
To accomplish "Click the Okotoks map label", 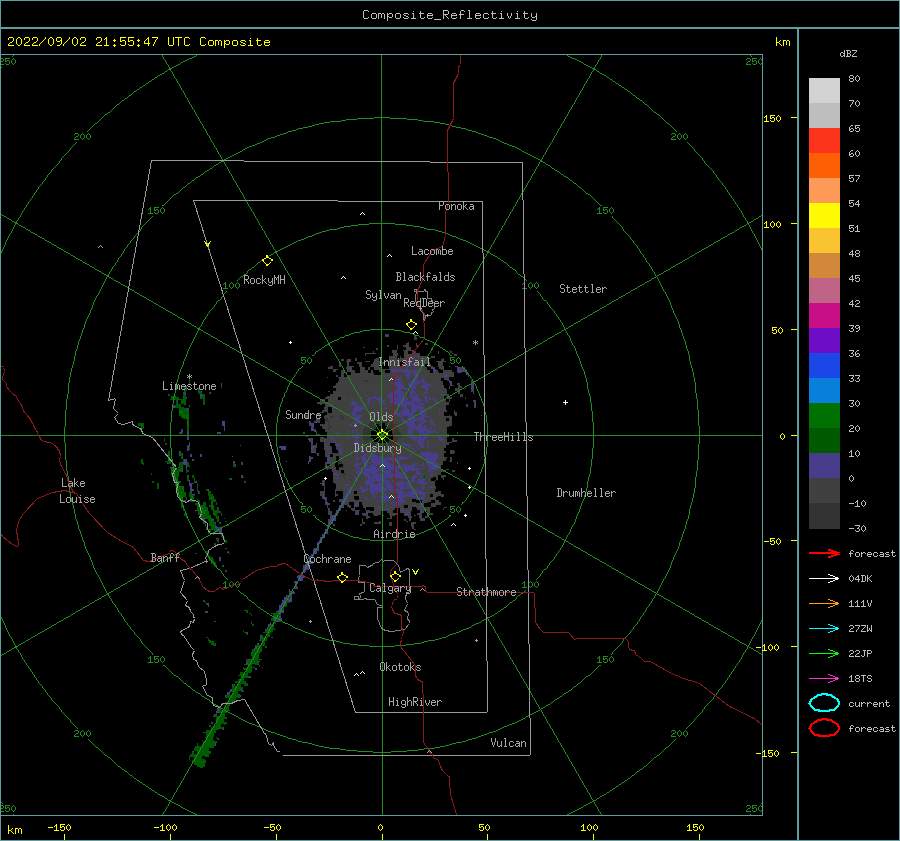I will [400, 667].
